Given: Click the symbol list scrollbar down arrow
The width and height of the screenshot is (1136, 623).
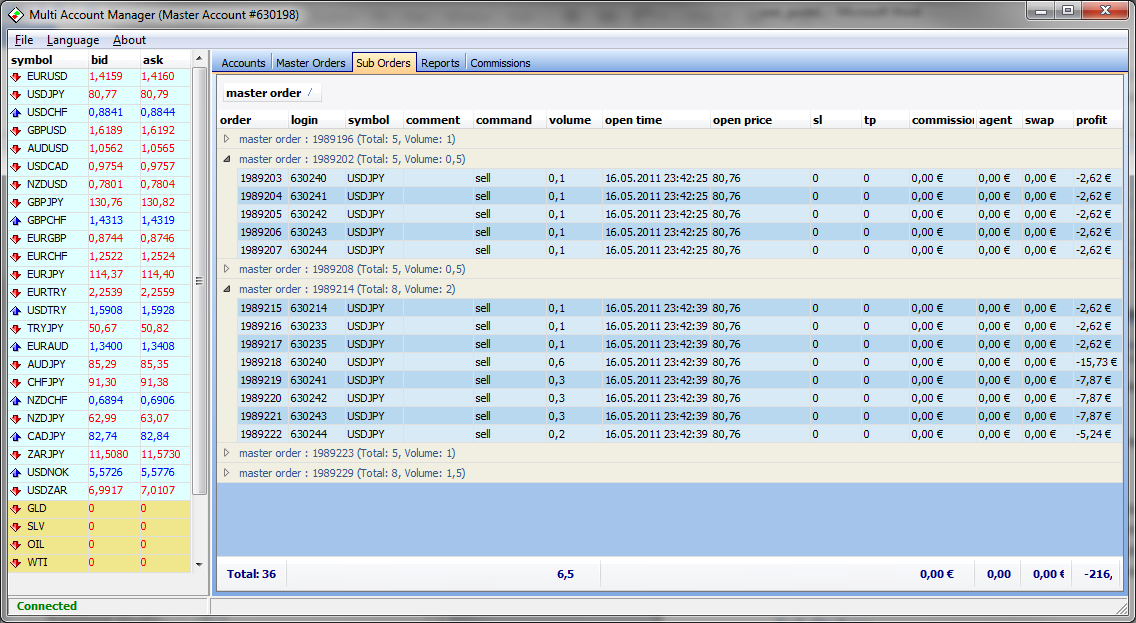Looking at the screenshot, I should (199, 564).
